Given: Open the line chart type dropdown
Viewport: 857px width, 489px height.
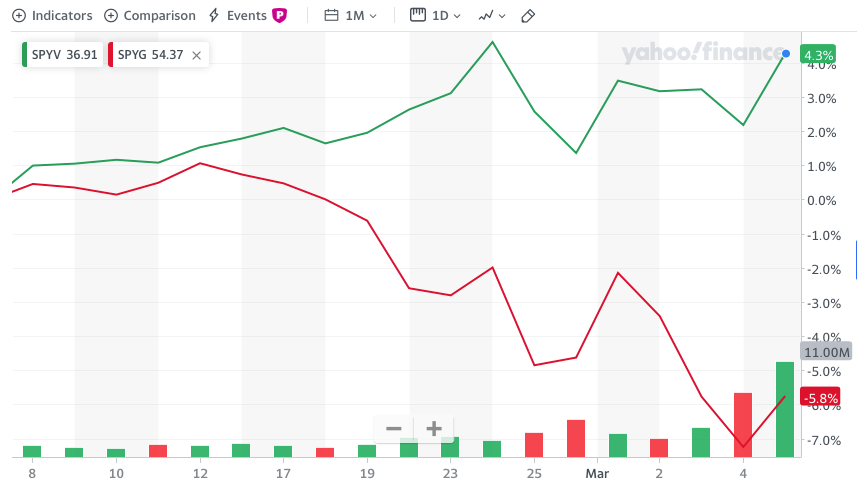Looking at the screenshot, I should (x=491, y=16).
